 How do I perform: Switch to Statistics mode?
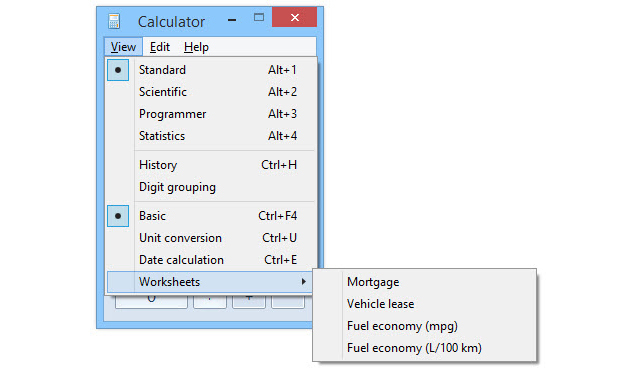click(211, 136)
